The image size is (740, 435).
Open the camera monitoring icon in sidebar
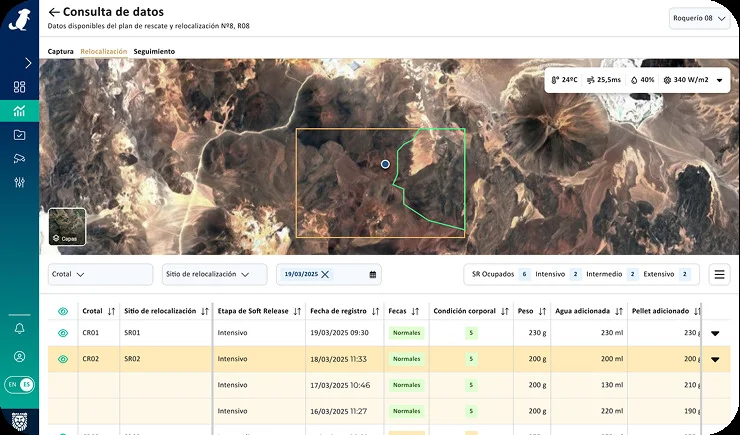point(19,159)
